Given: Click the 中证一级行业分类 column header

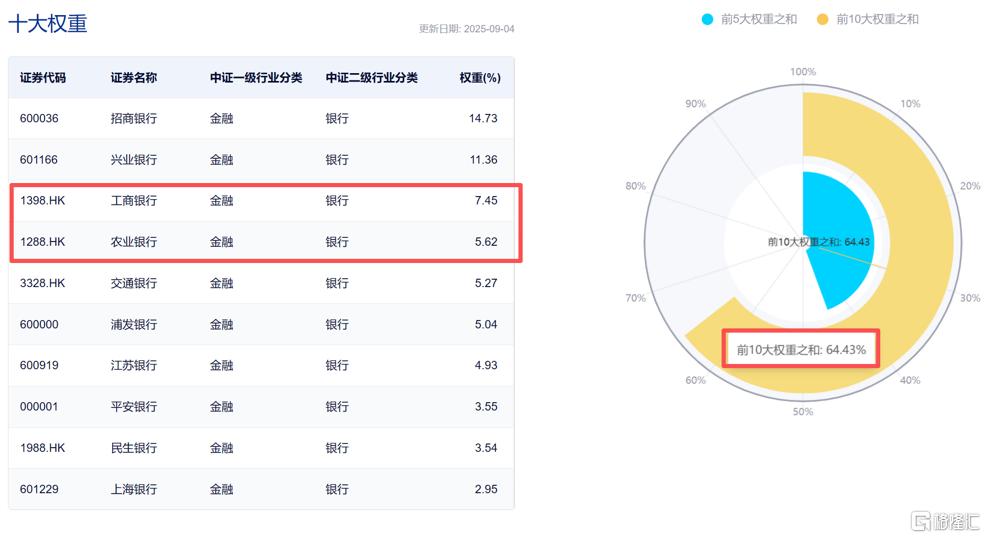Looking at the screenshot, I should 256,78.
